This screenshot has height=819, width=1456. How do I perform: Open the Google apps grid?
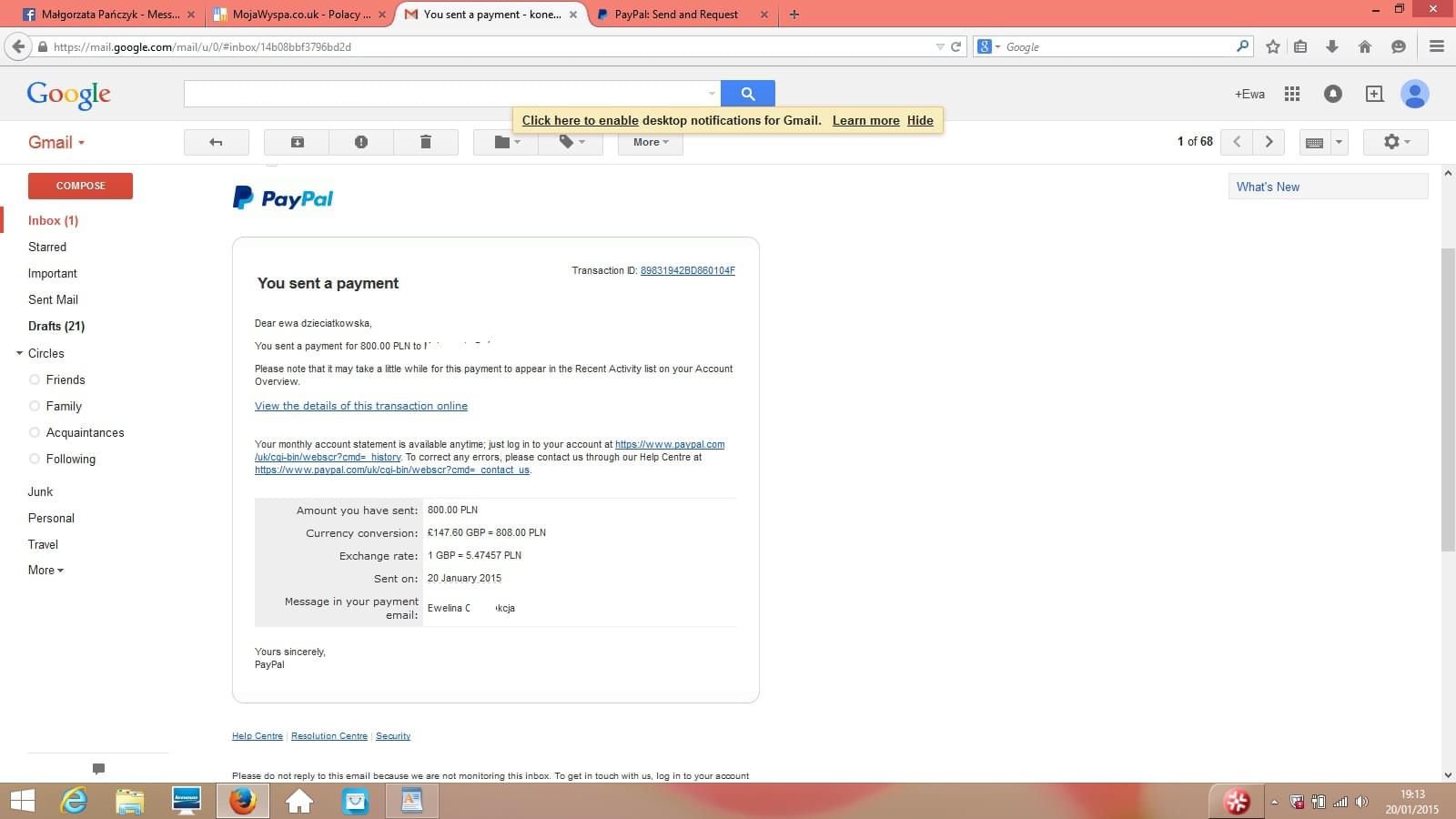coord(1291,94)
